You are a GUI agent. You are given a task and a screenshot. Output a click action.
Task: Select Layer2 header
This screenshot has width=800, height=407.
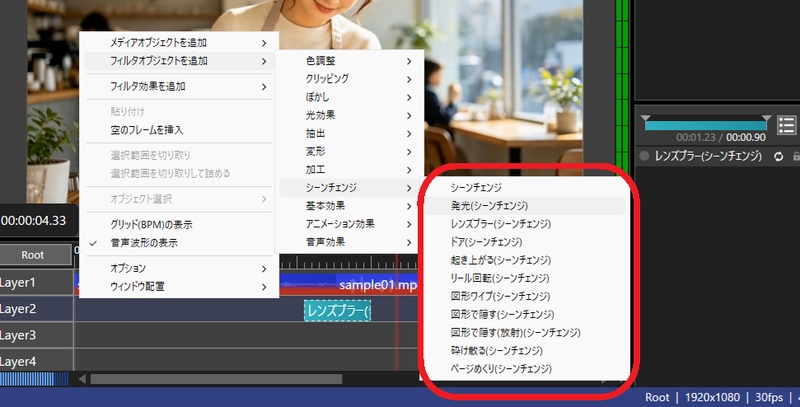pyautogui.click(x=36, y=309)
